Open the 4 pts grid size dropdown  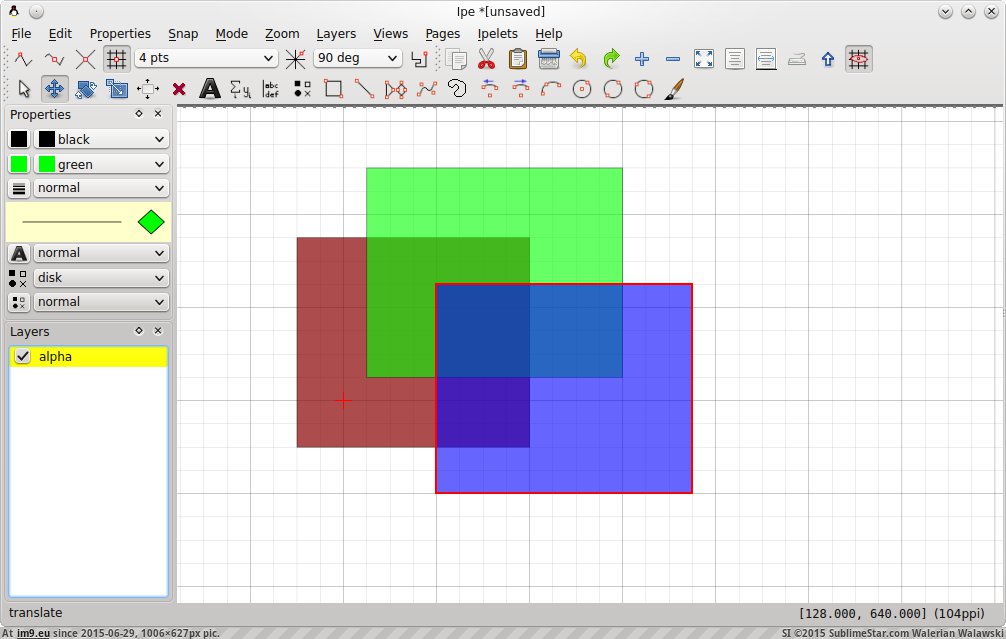click(206, 59)
